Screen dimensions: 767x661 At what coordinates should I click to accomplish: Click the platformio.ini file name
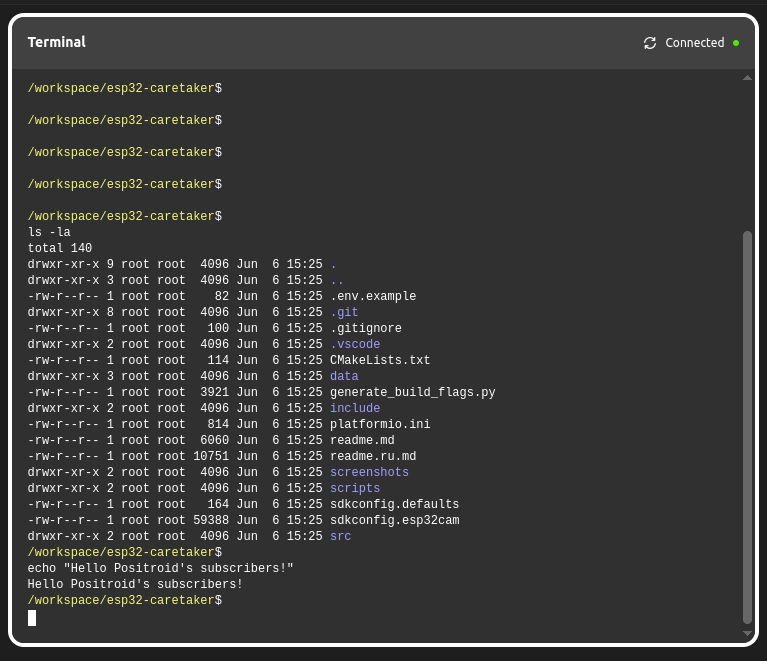(380, 424)
